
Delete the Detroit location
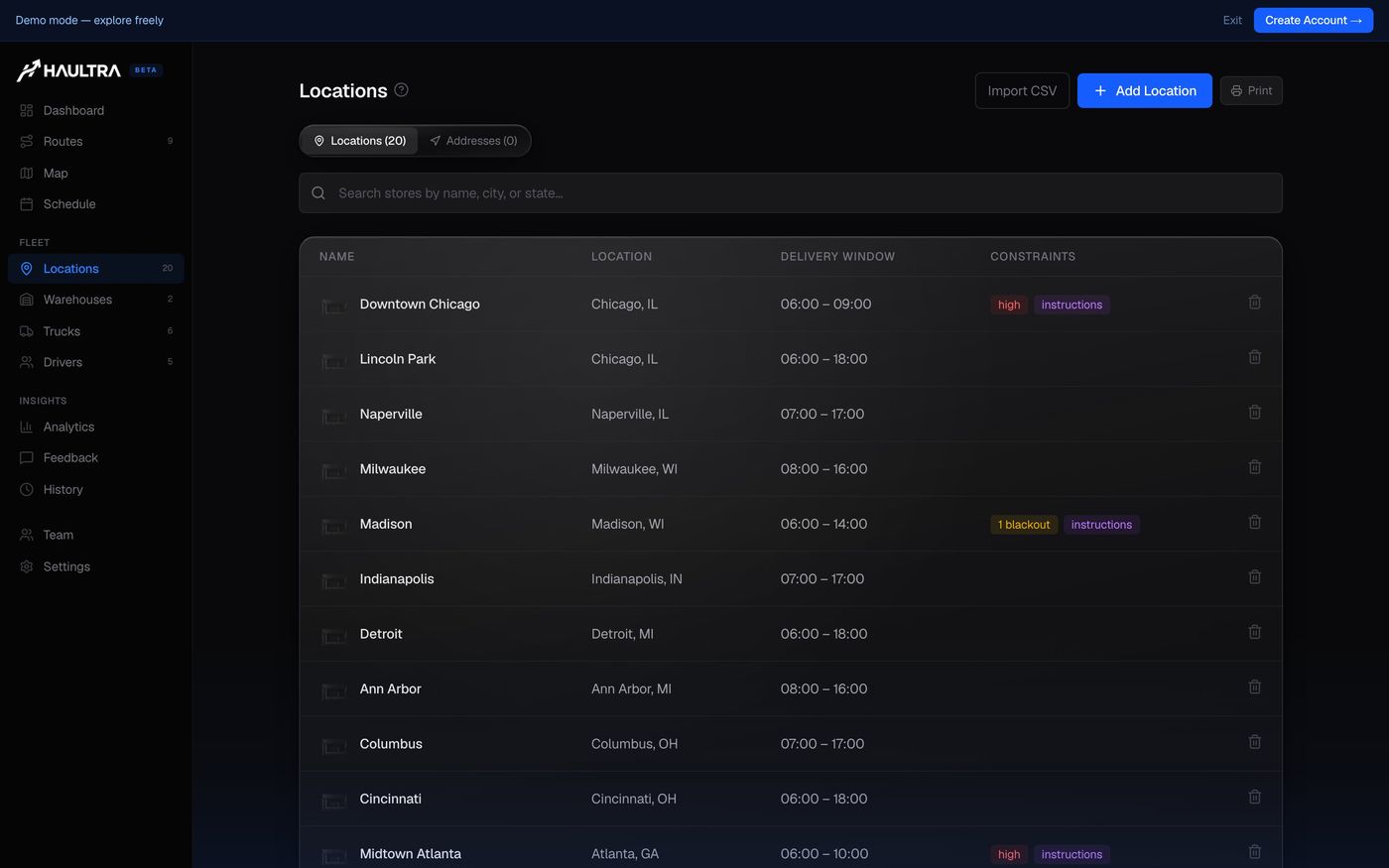click(1254, 632)
